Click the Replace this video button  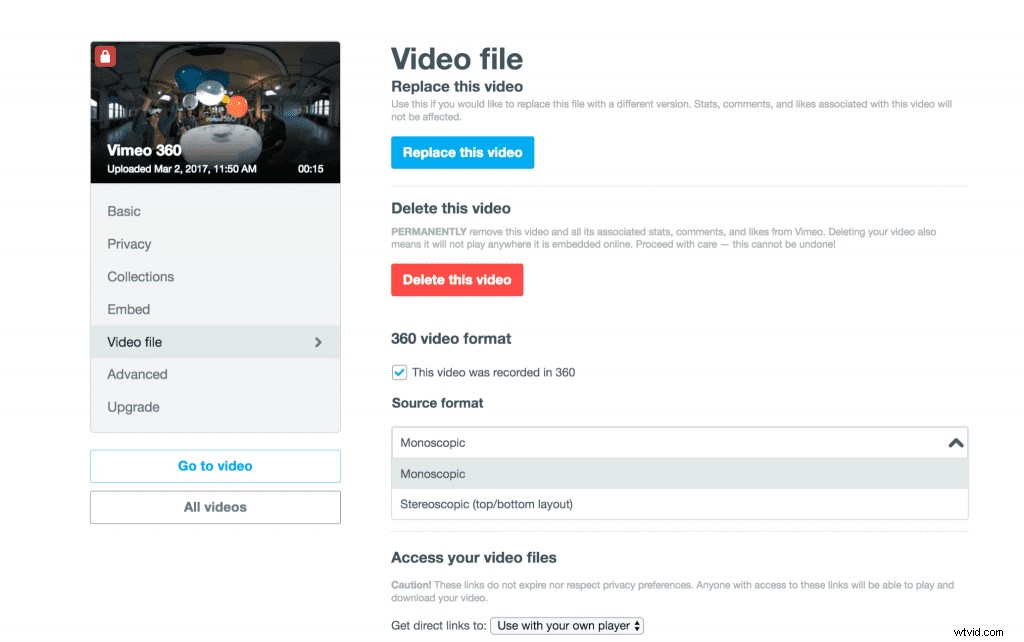click(x=462, y=152)
